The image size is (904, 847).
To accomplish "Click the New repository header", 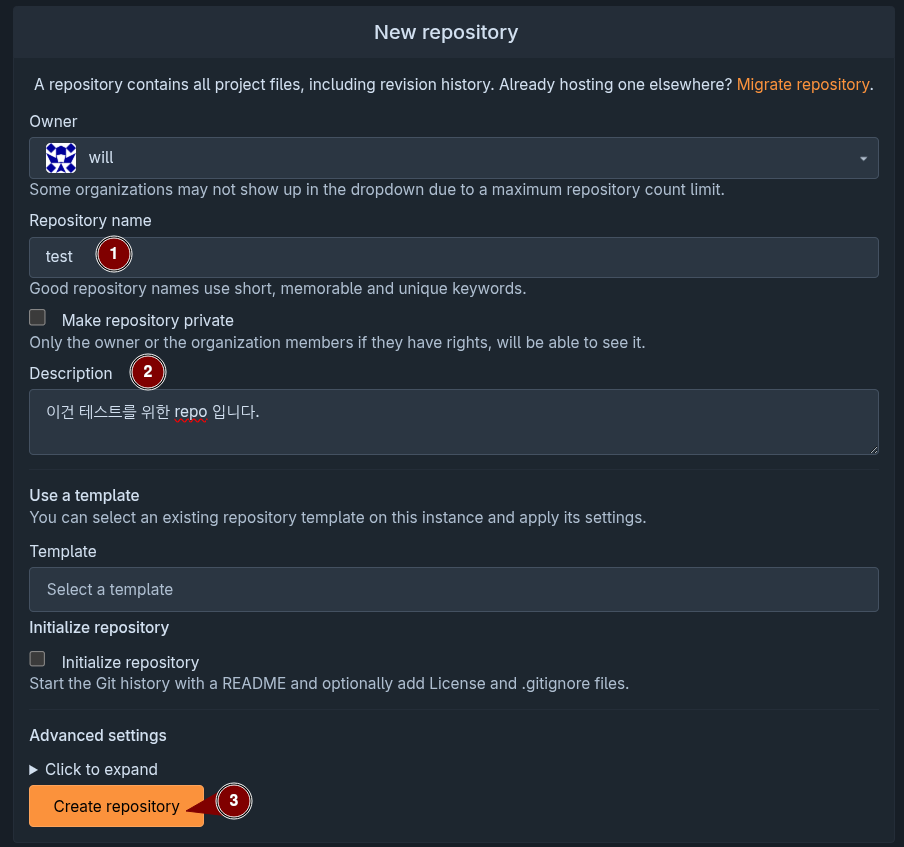I will pyautogui.click(x=446, y=31).
